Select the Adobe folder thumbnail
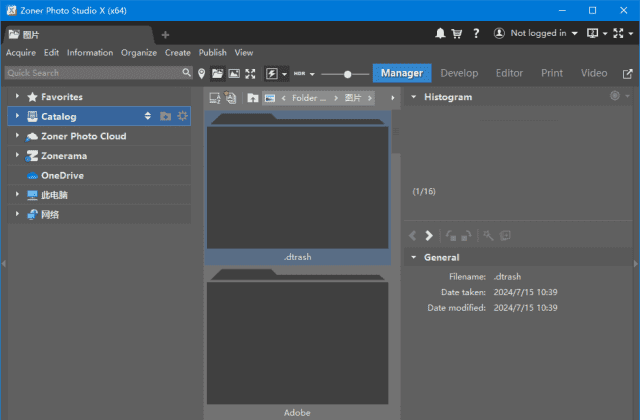 (x=298, y=343)
